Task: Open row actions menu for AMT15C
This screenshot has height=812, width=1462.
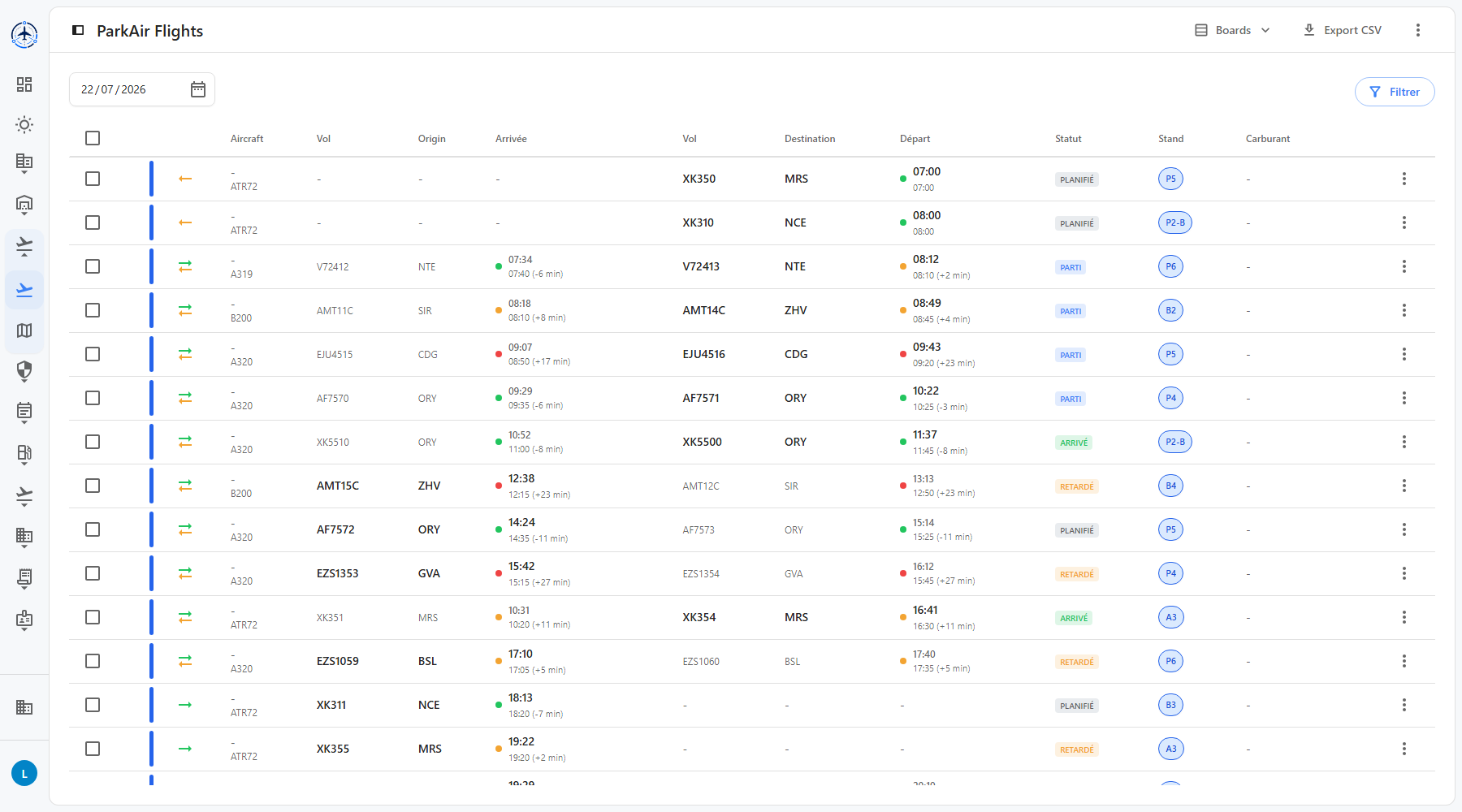Action: 1404,486
